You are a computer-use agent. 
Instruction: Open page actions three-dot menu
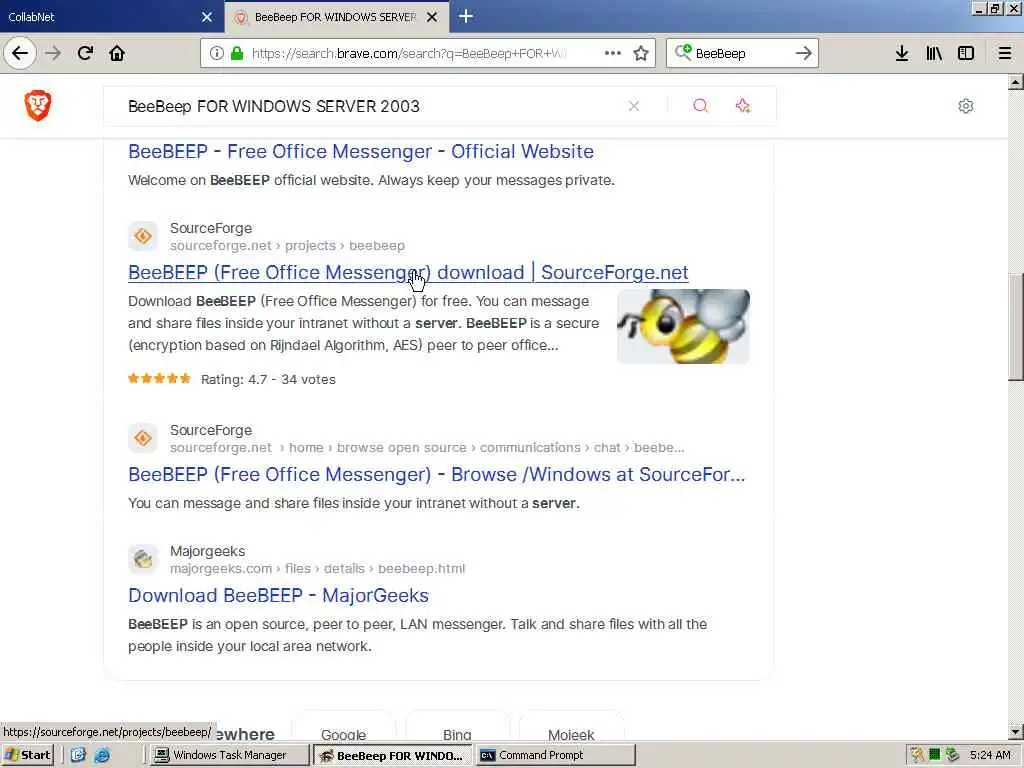click(613, 54)
